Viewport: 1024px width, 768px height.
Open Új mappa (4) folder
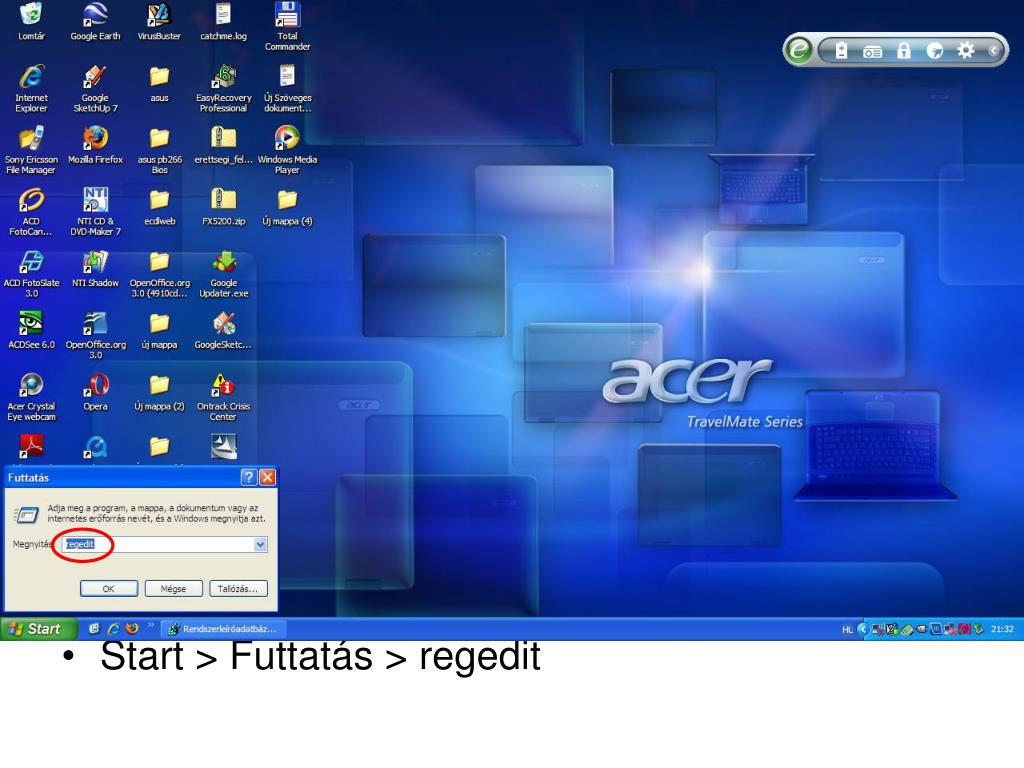pos(287,206)
